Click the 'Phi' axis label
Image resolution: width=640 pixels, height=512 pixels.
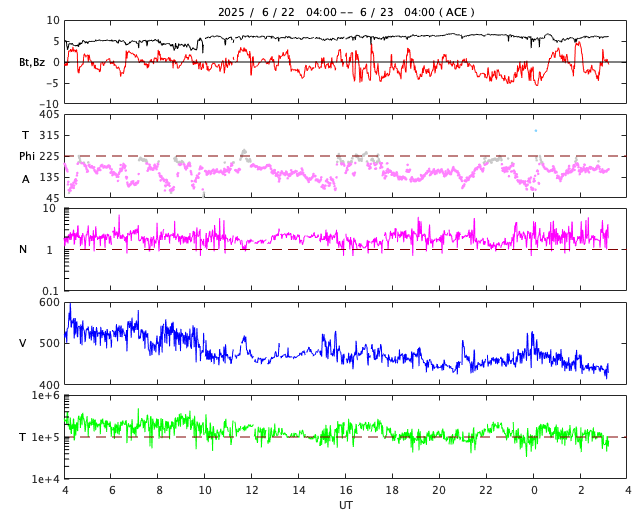click(x=27, y=156)
